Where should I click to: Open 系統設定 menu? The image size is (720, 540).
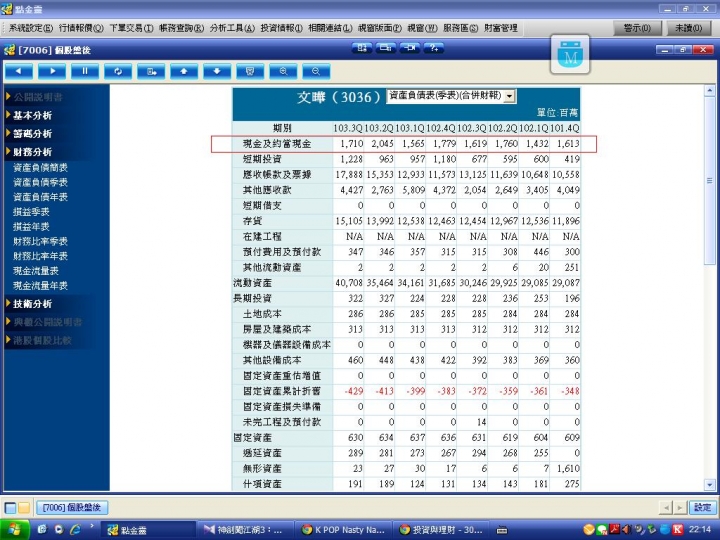[31, 28]
